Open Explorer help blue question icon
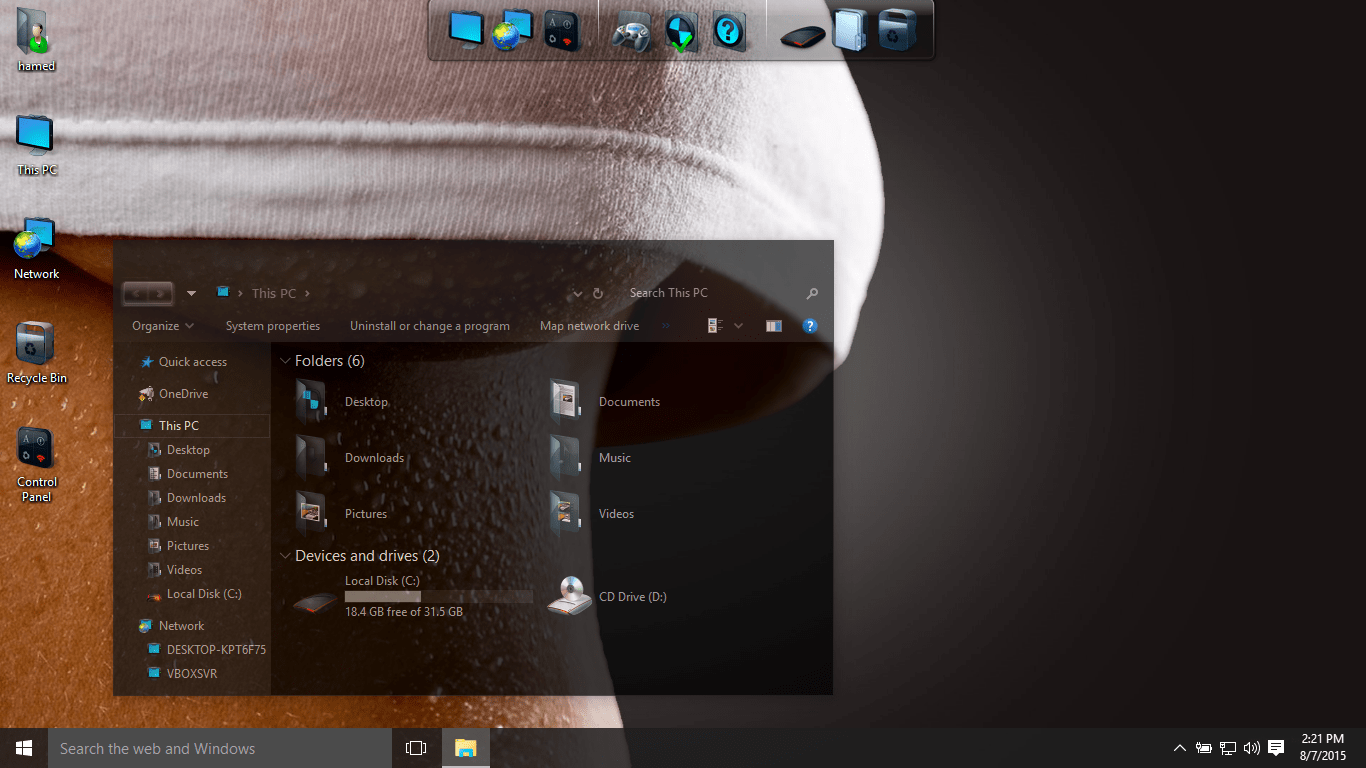 810,326
